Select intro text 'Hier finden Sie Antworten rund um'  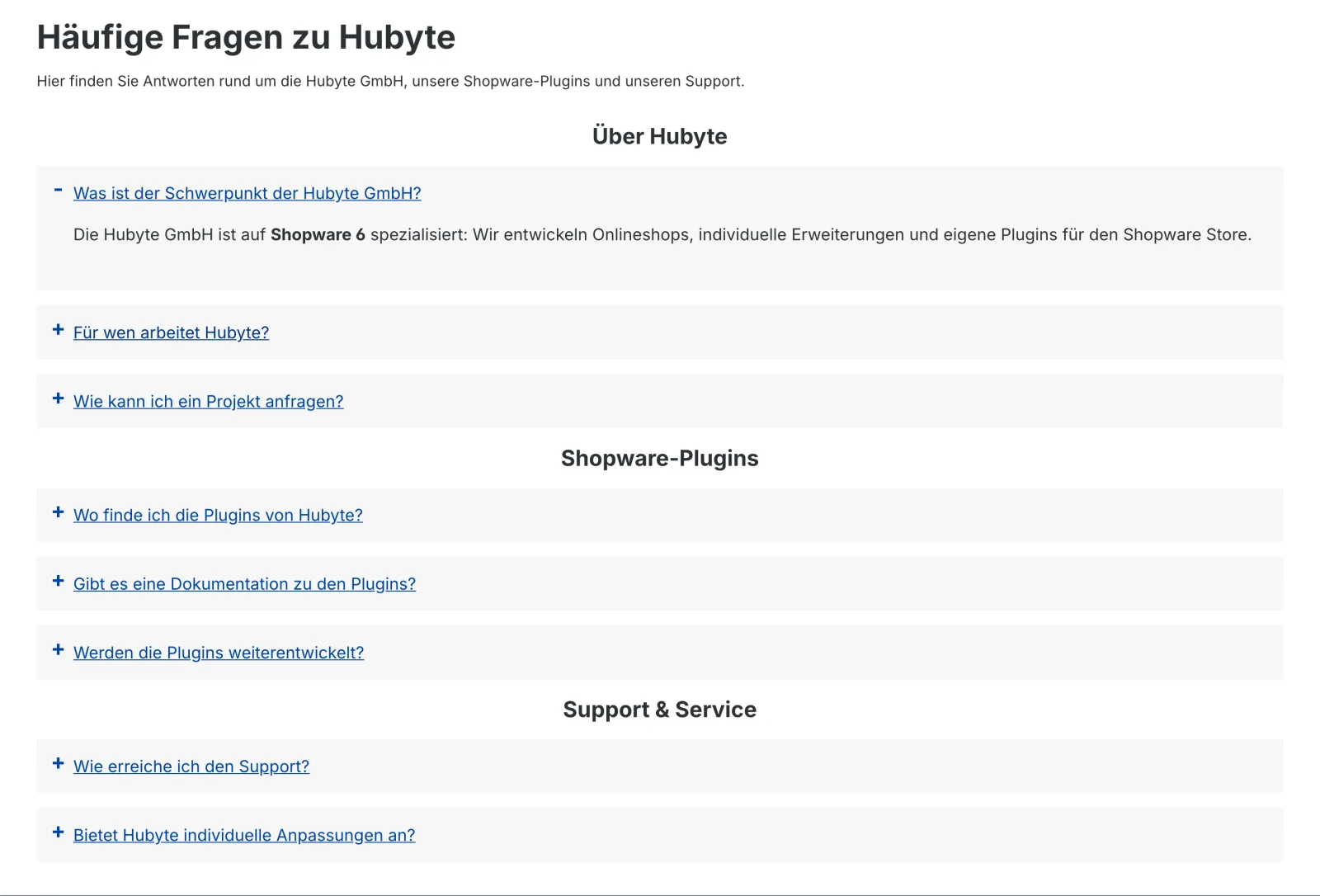click(157, 81)
